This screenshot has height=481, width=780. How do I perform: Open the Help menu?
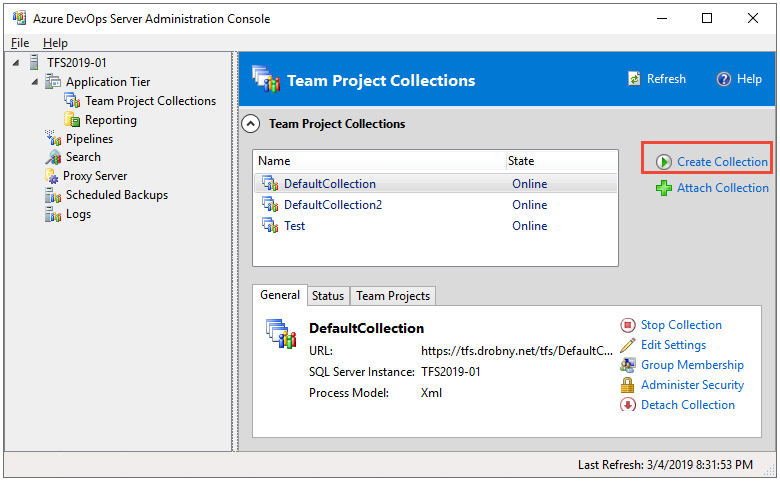pos(55,43)
